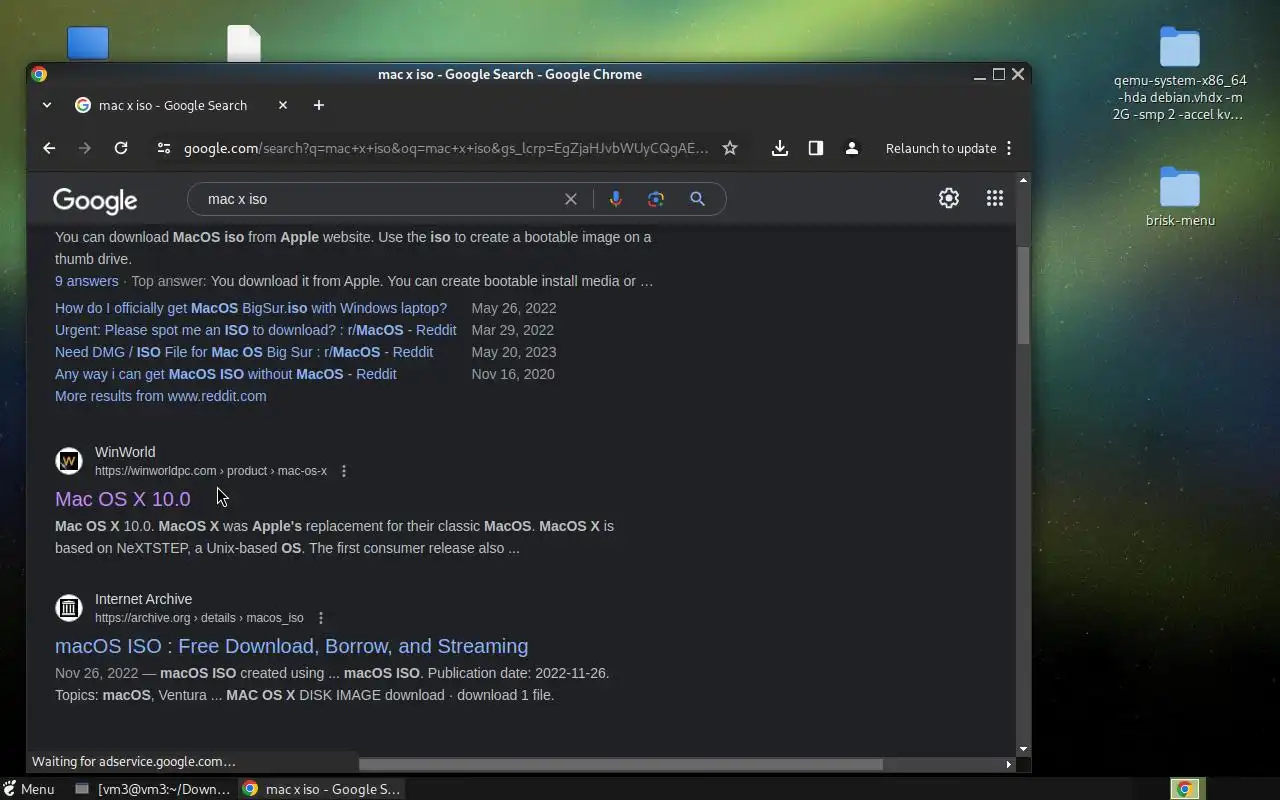
Task: Expand the tab search dropdown arrow
Action: click(46, 105)
